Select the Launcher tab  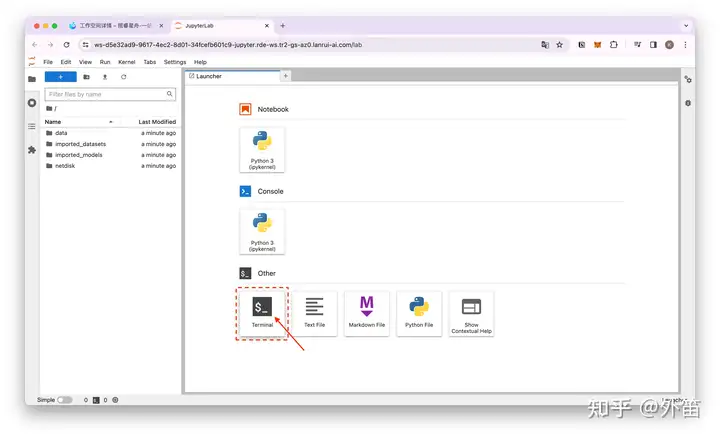(232, 76)
